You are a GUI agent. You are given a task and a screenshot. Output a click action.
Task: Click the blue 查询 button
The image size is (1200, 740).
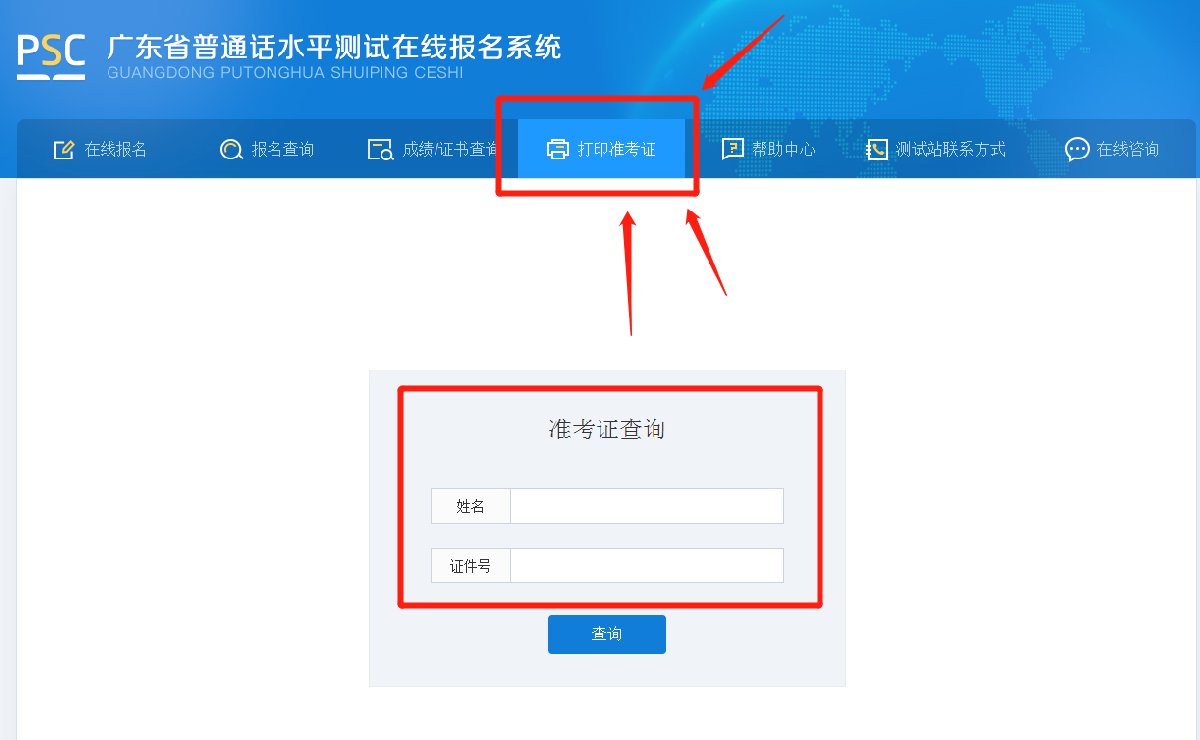[x=607, y=634]
